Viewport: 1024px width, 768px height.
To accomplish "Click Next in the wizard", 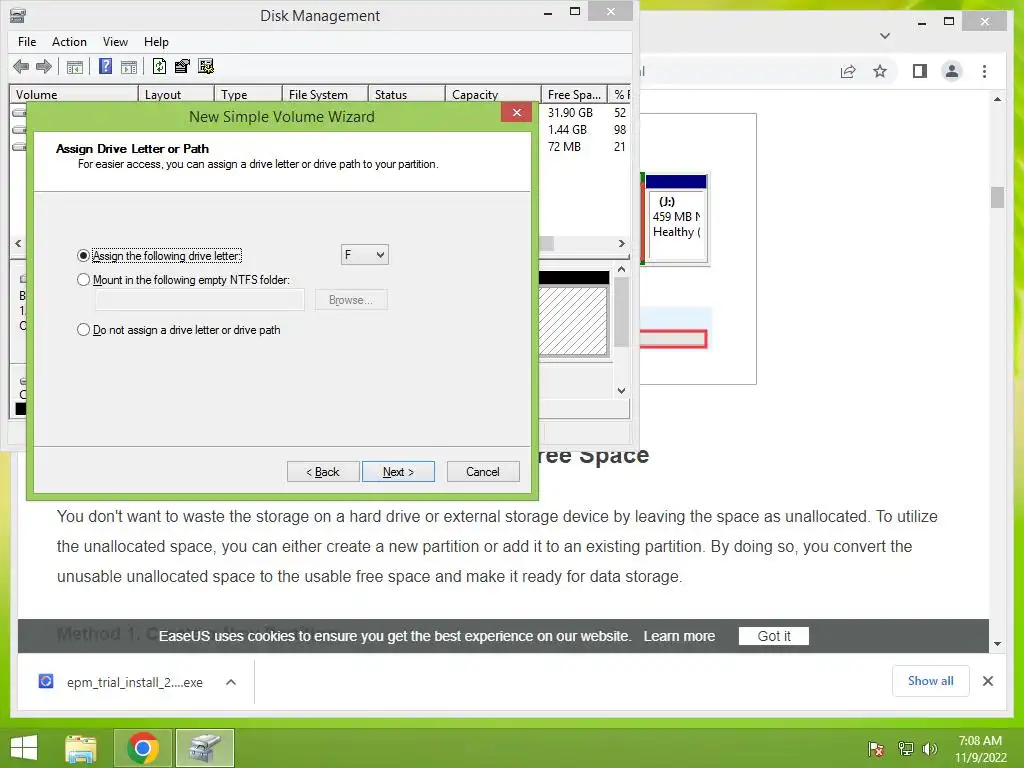I will click(398, 472).
